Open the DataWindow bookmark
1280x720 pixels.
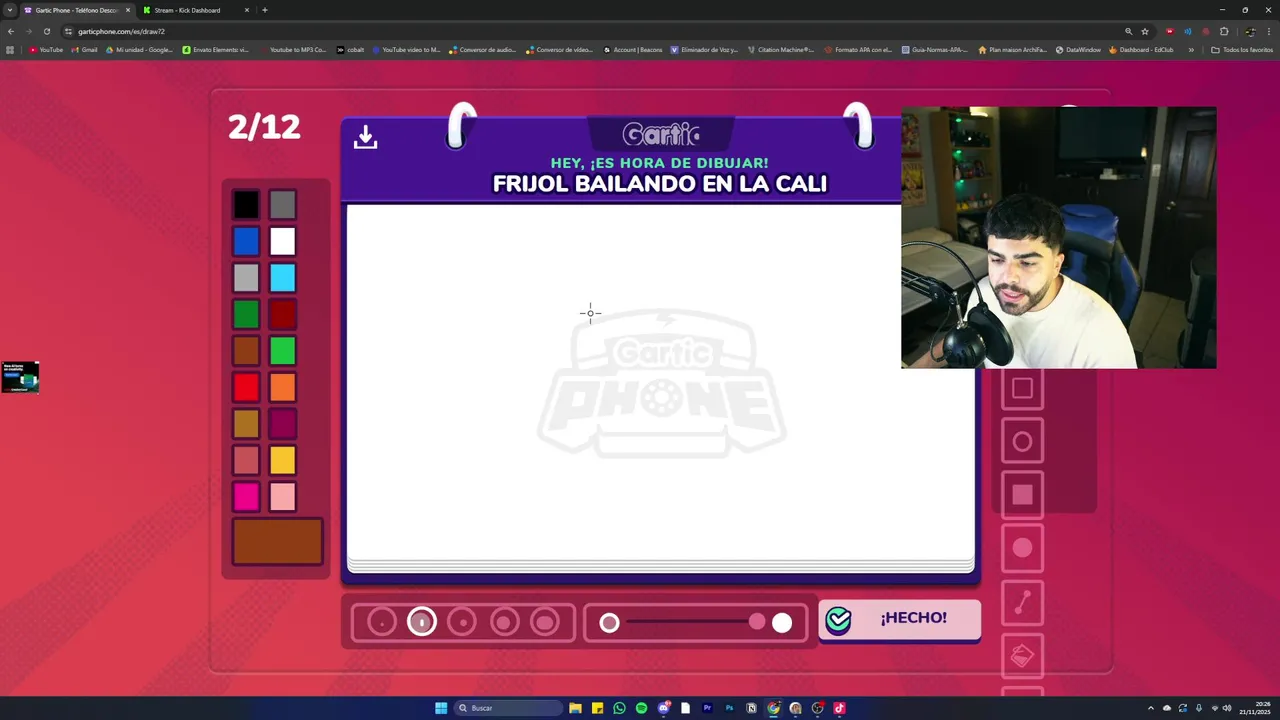pos(1078,49)
